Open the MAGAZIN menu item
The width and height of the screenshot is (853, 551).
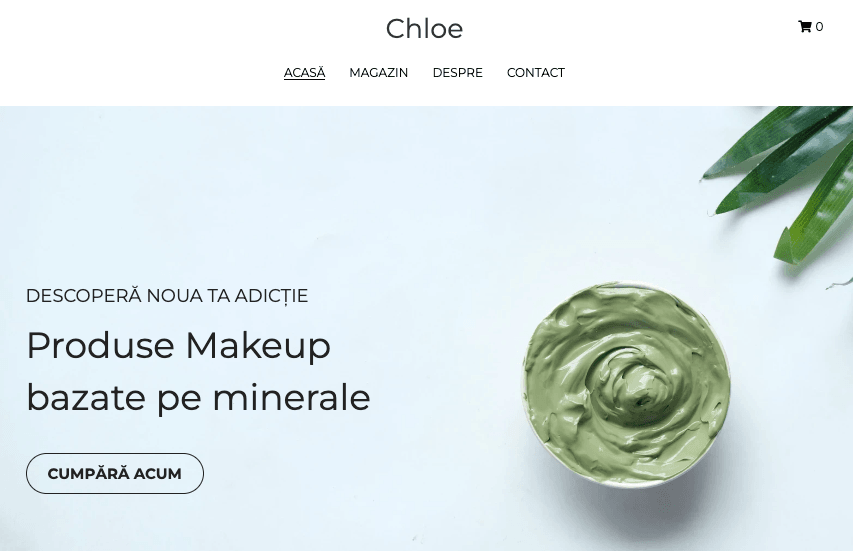point(379,73)
